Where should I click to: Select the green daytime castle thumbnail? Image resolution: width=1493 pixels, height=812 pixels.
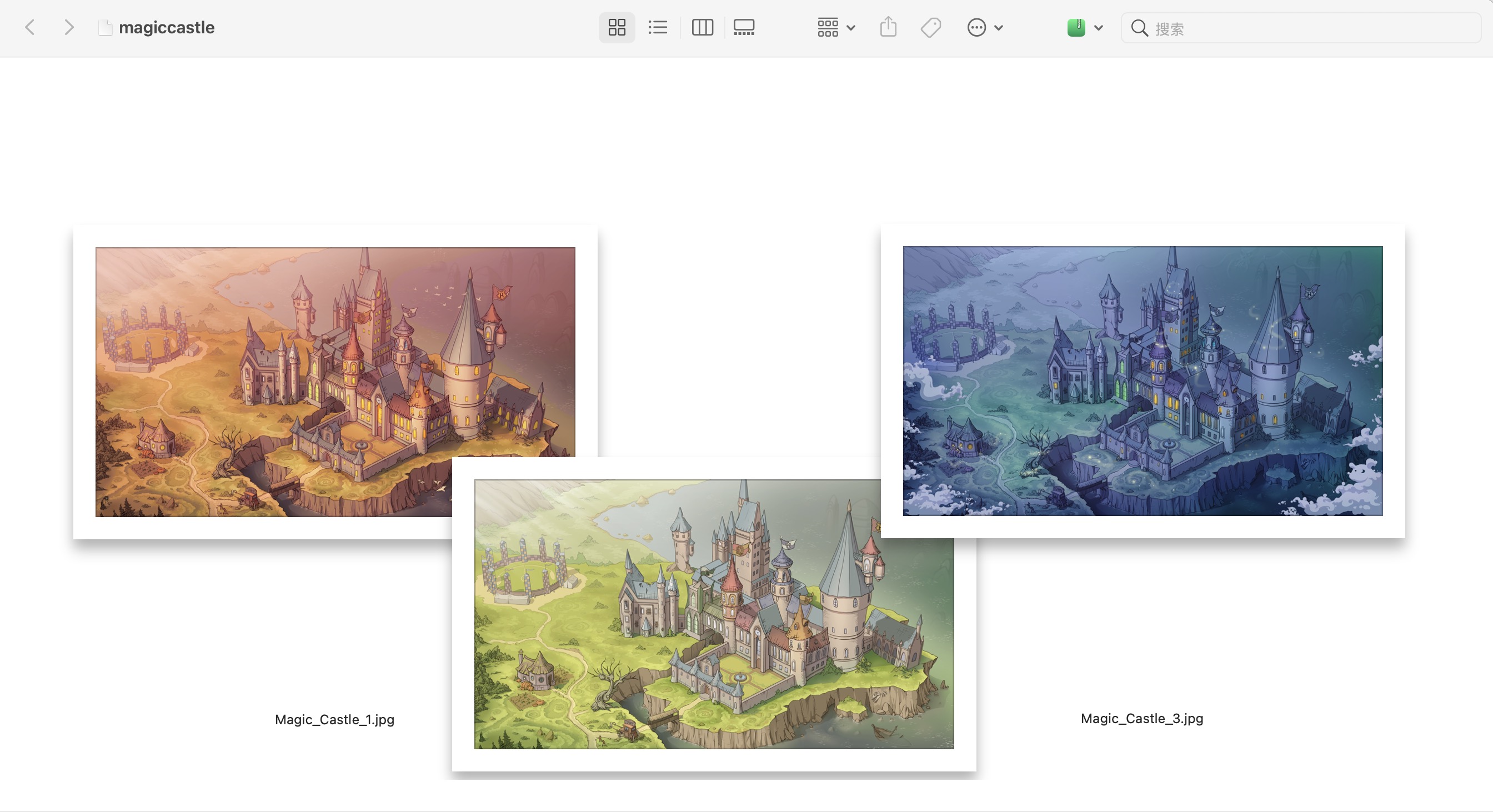714,614
